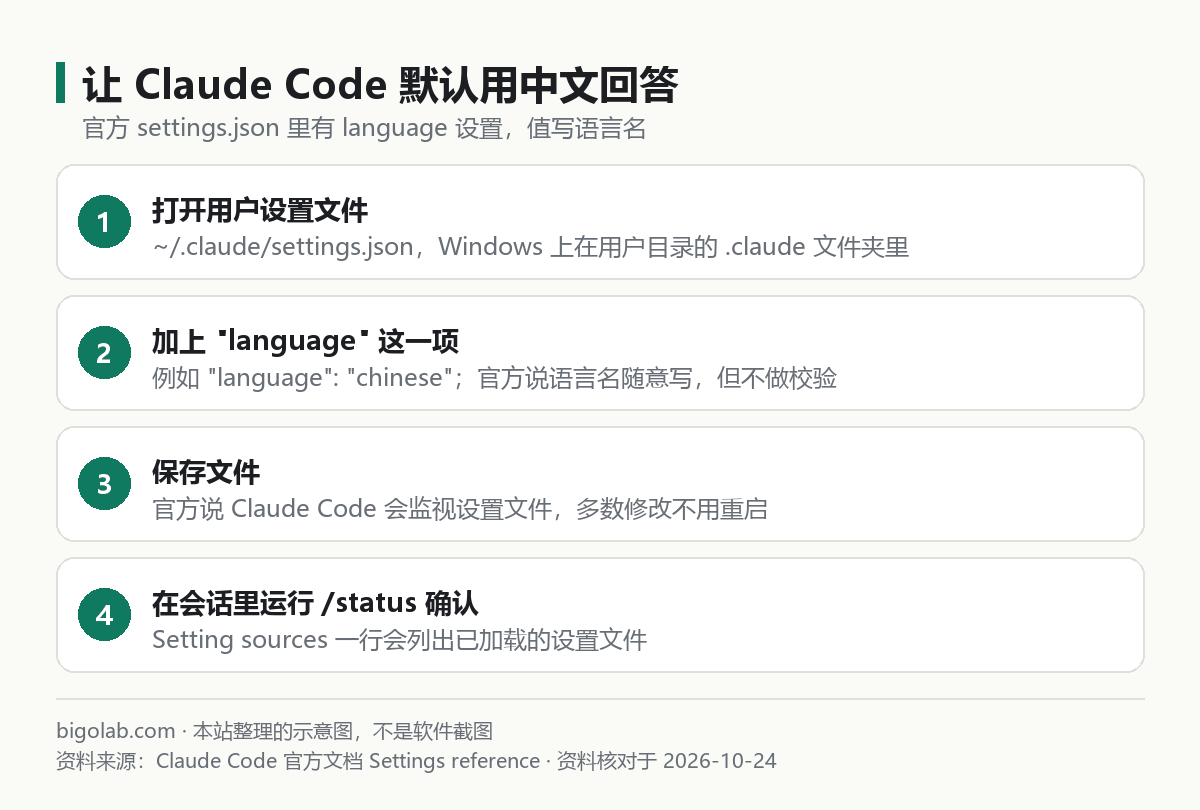
Task: Click the line starting "~/.claude/settings.json"
Action: coord(530,246)
